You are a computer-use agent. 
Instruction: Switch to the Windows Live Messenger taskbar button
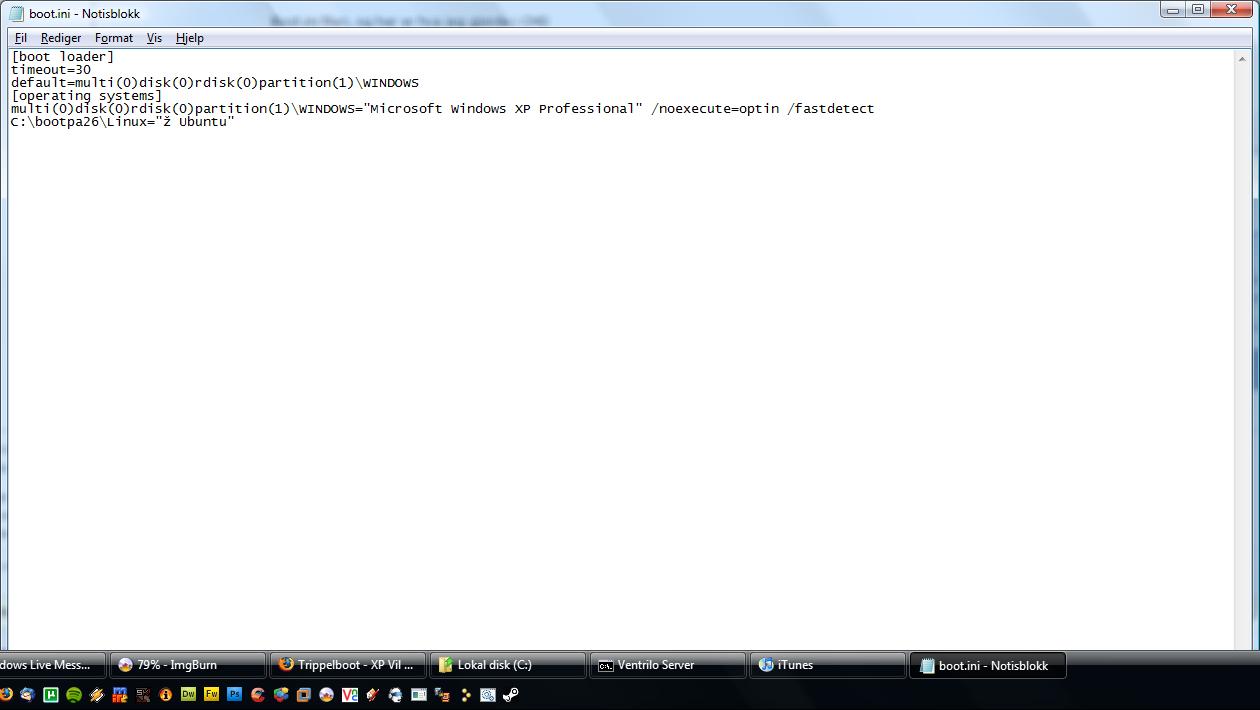click(52, 665)
